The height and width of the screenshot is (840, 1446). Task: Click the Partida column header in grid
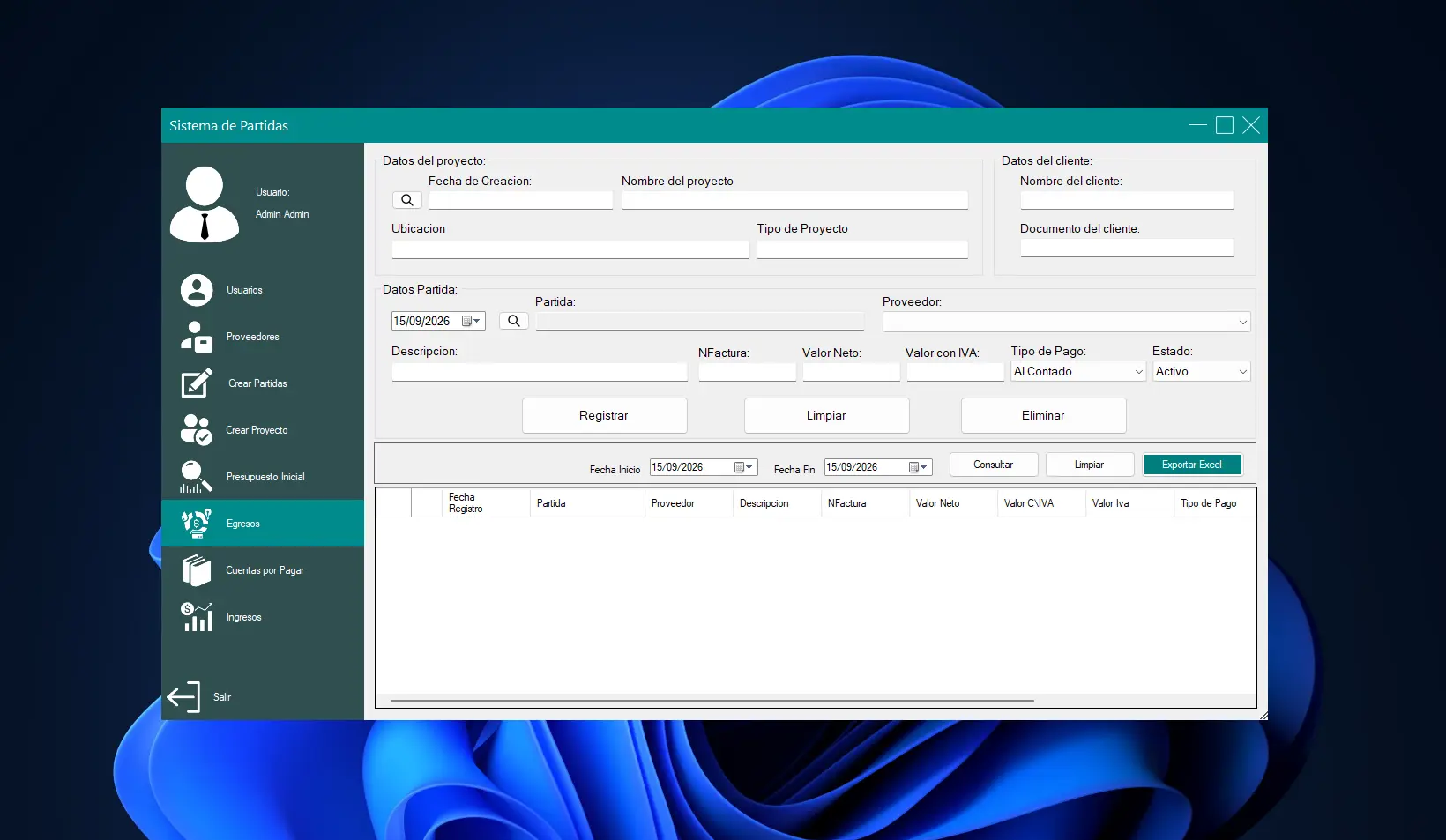click(587, 503)
